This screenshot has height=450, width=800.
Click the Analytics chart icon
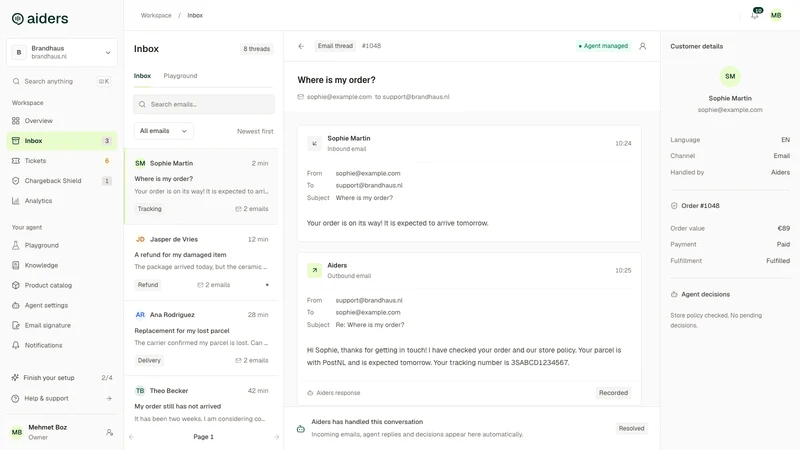tap(16, 201)
